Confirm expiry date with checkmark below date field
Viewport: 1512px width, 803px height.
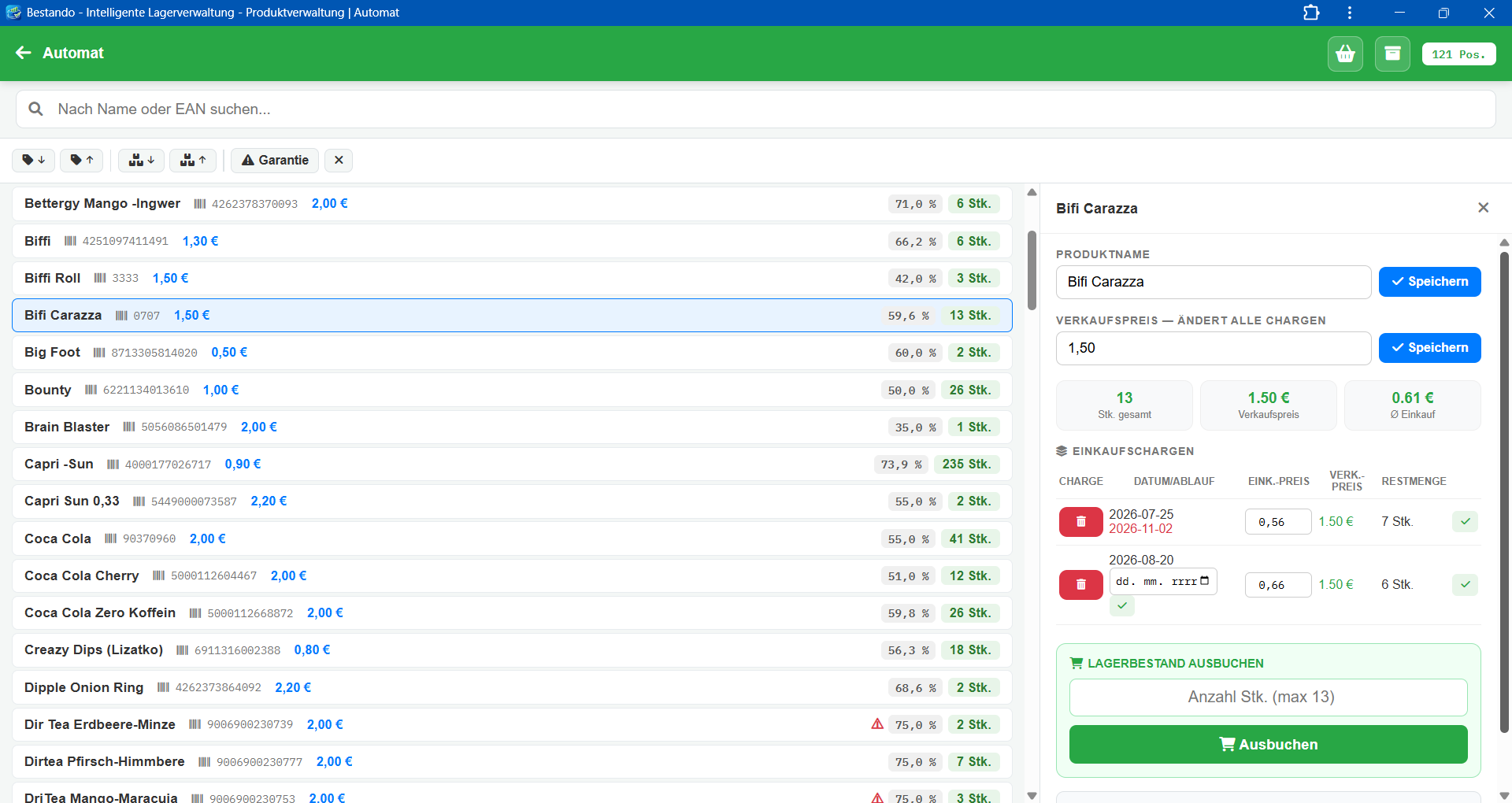[x=1122, y=605]
